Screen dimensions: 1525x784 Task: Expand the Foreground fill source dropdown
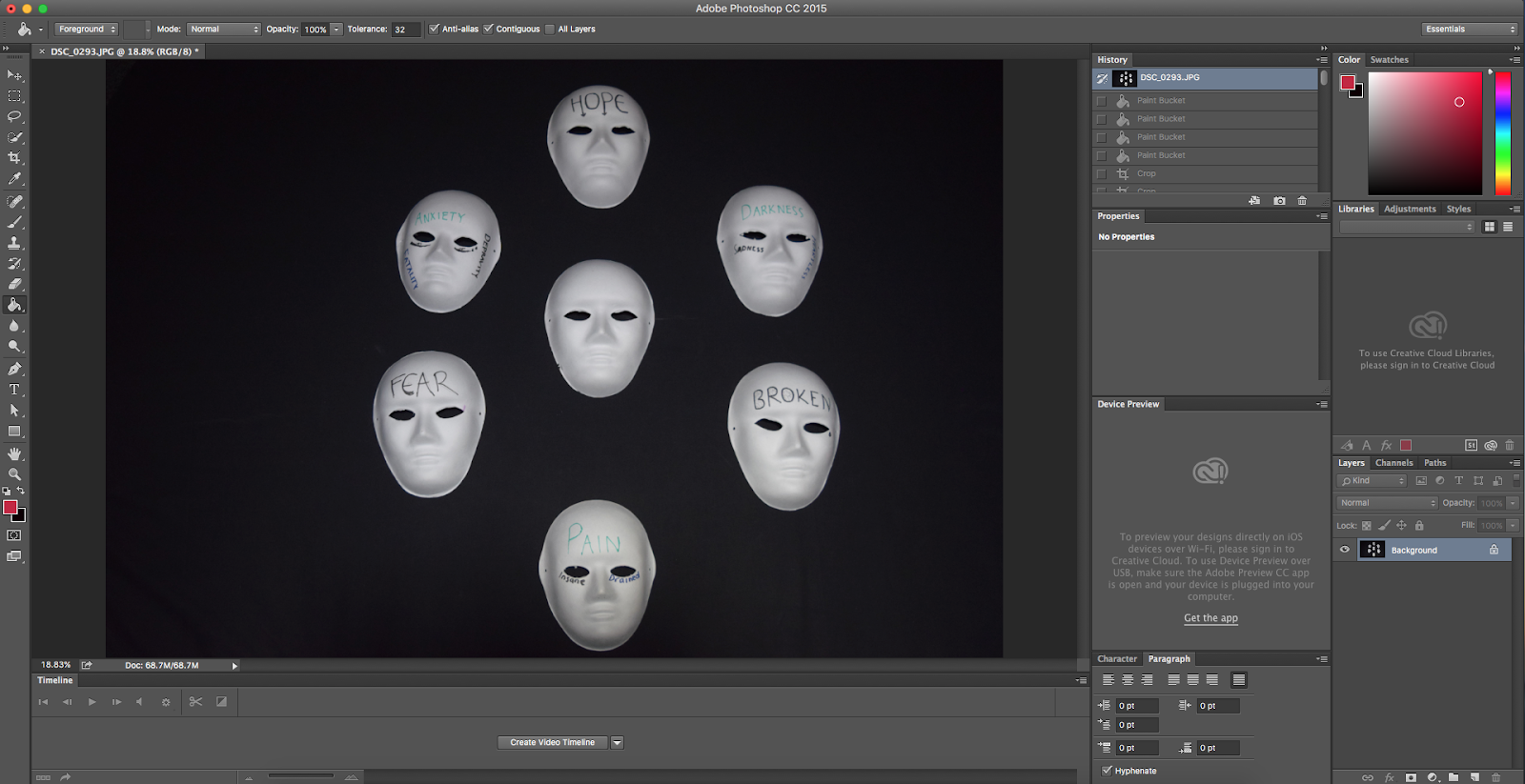[86, 29]
